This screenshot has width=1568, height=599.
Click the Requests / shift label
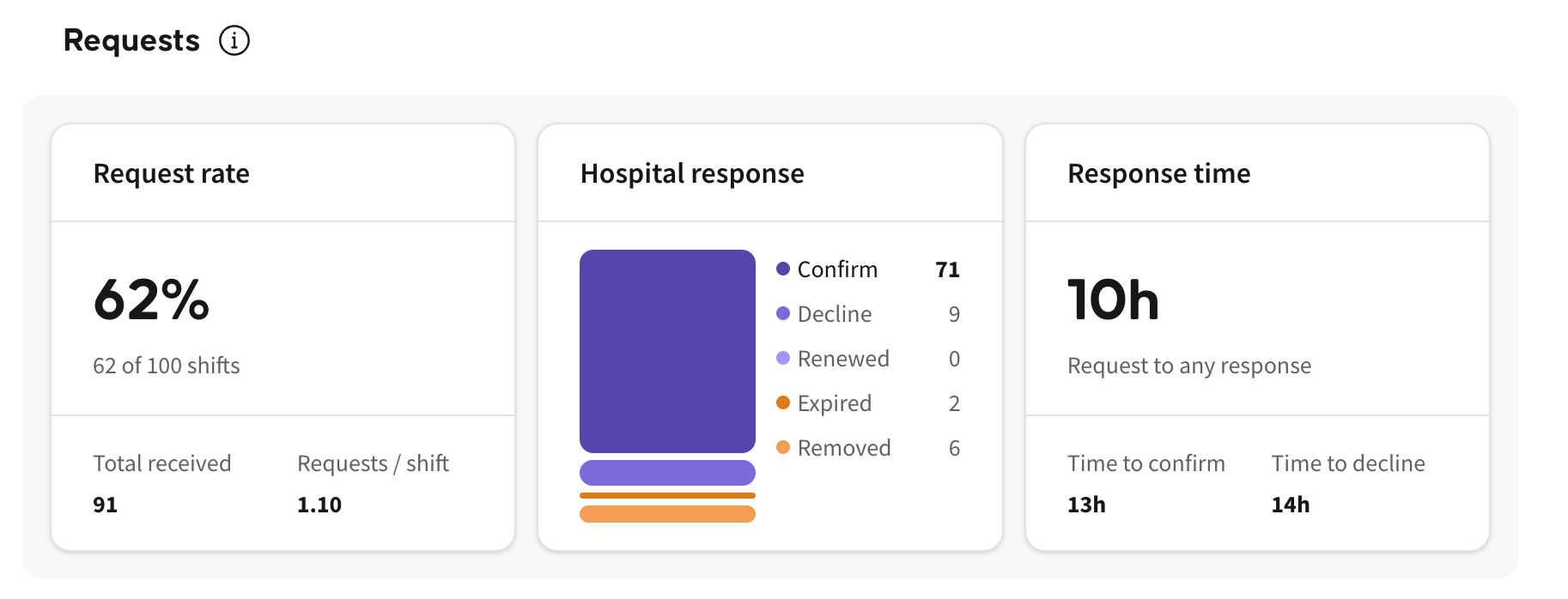click(373, 463)
